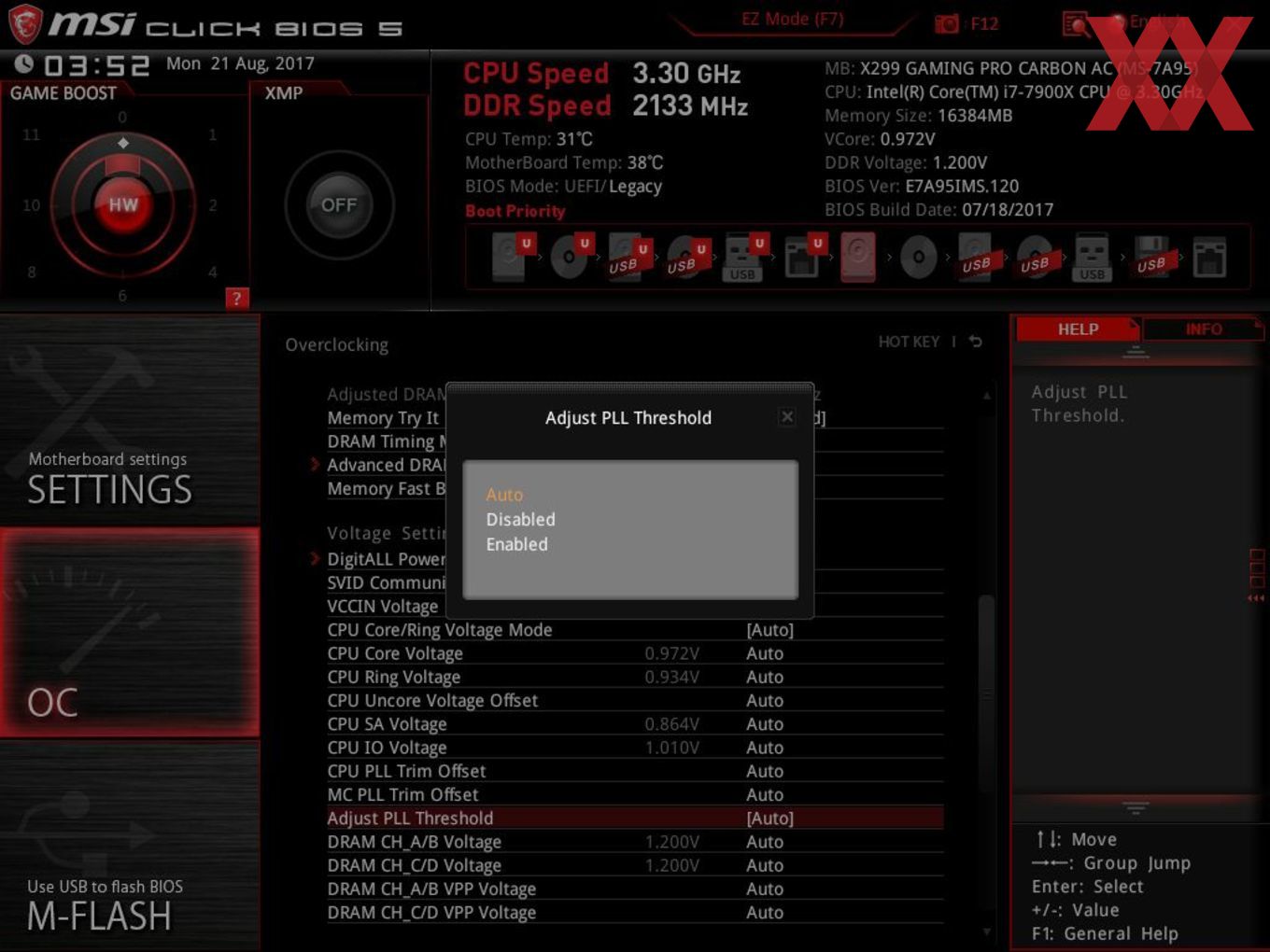1270x952 pixels.
Task: Edit CPU Uncore Voltage Offset Auto value
Action: [x=764, y=701]
